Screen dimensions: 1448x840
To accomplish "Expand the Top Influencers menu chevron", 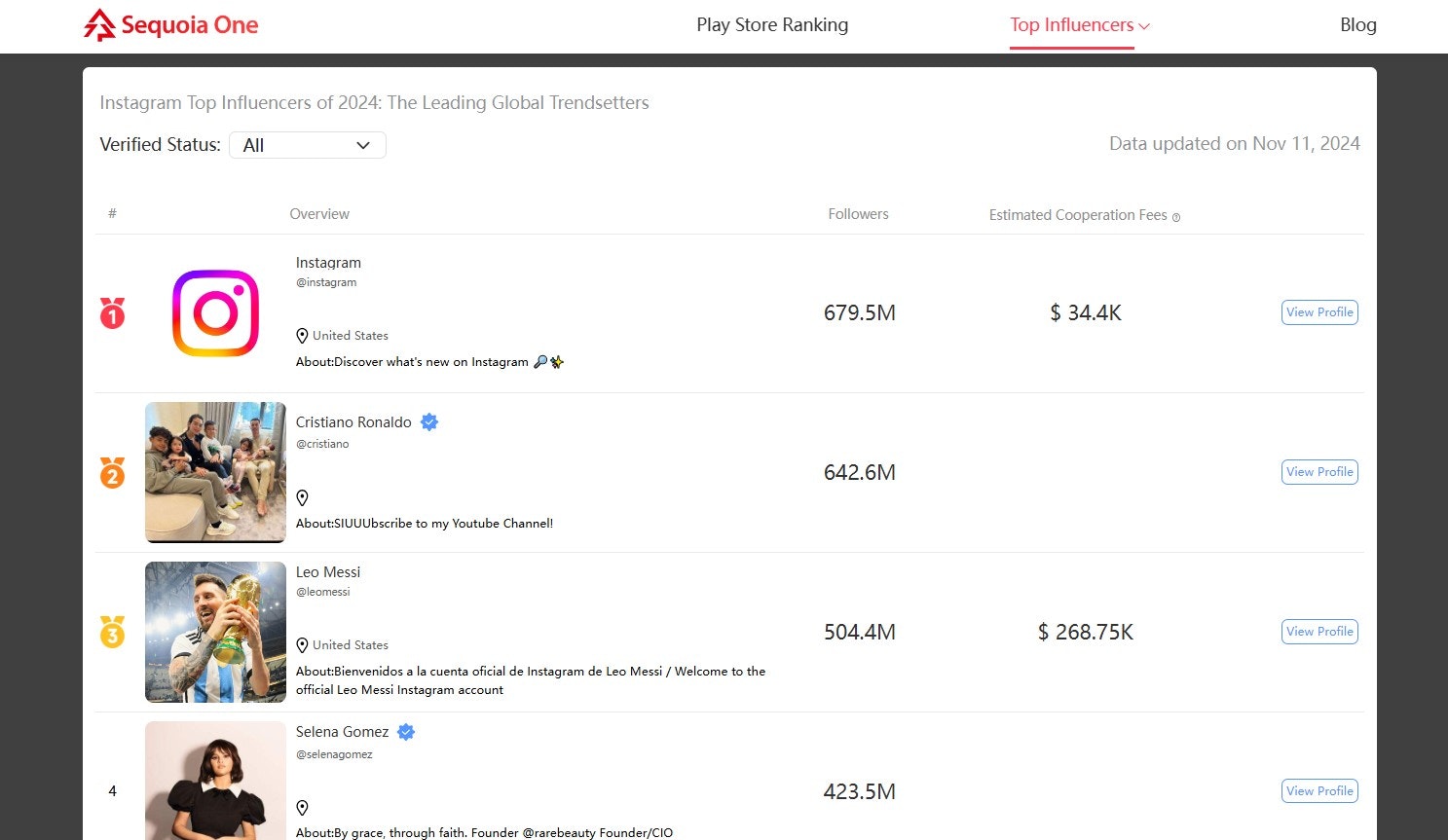I will tap(1144, 26).
